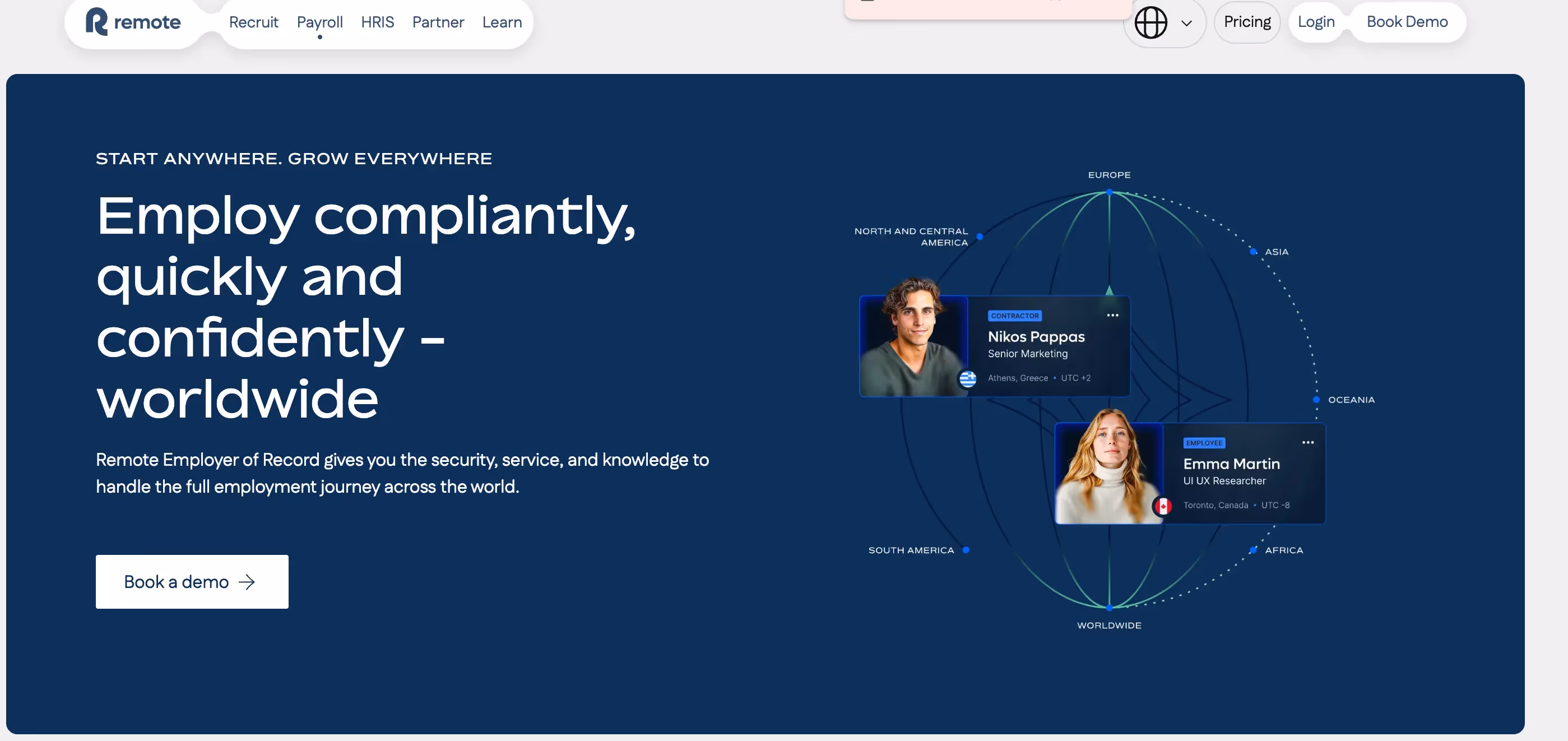
Task: Open the Recruit menu
Action: point(253,22)
